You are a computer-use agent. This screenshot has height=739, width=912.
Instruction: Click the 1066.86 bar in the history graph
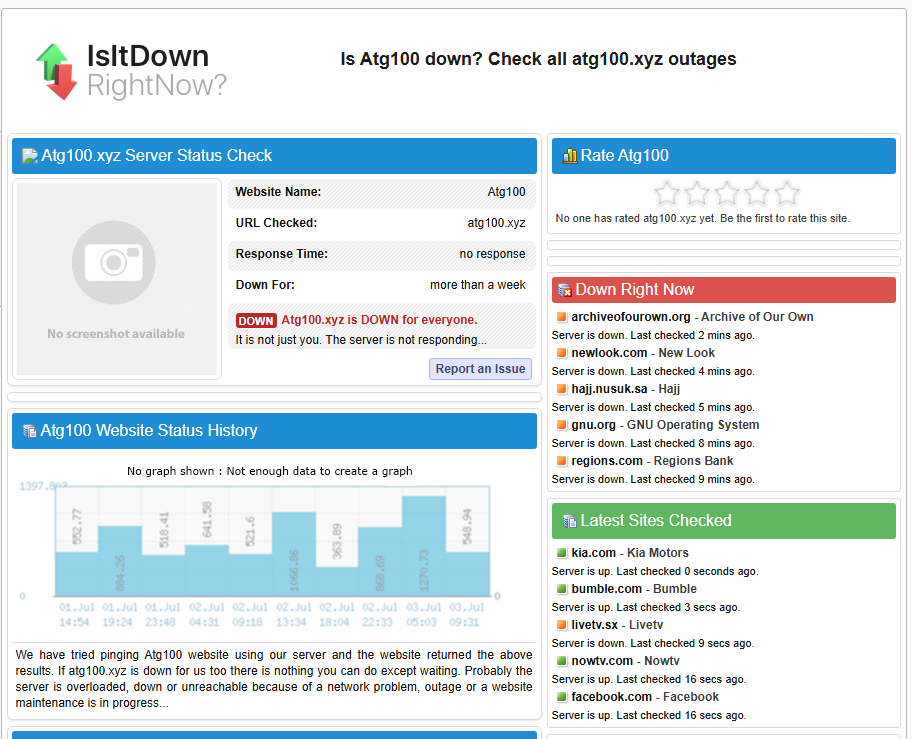pyautogui.click(x=294, y=554)
